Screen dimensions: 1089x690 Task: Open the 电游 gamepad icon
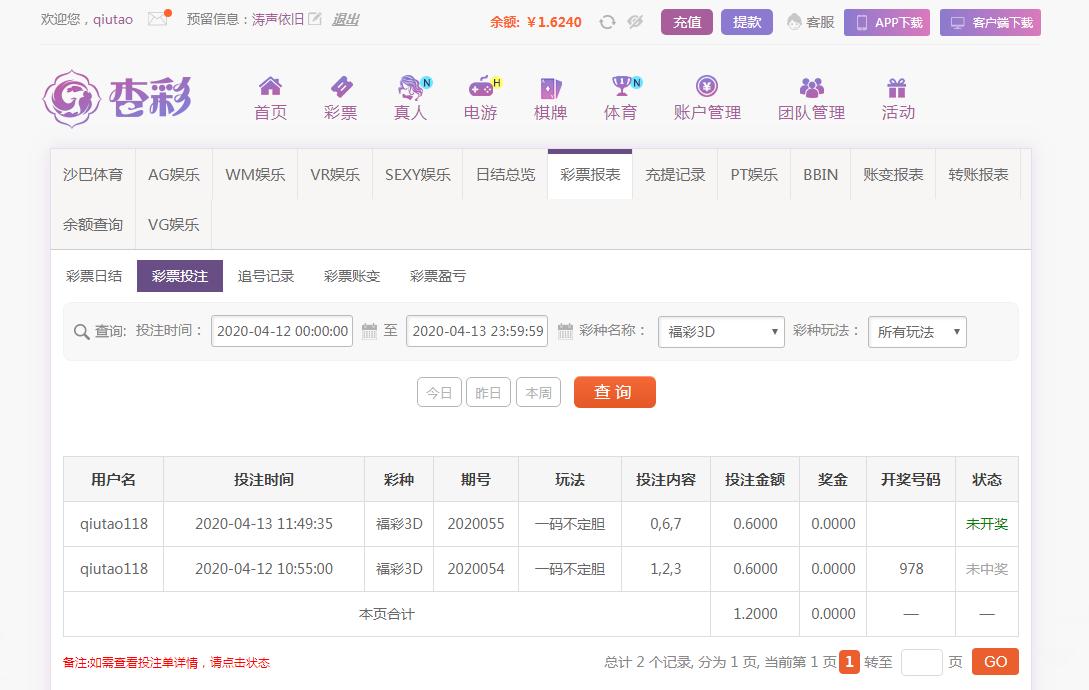pyautogui.click(x=481, y=87)
